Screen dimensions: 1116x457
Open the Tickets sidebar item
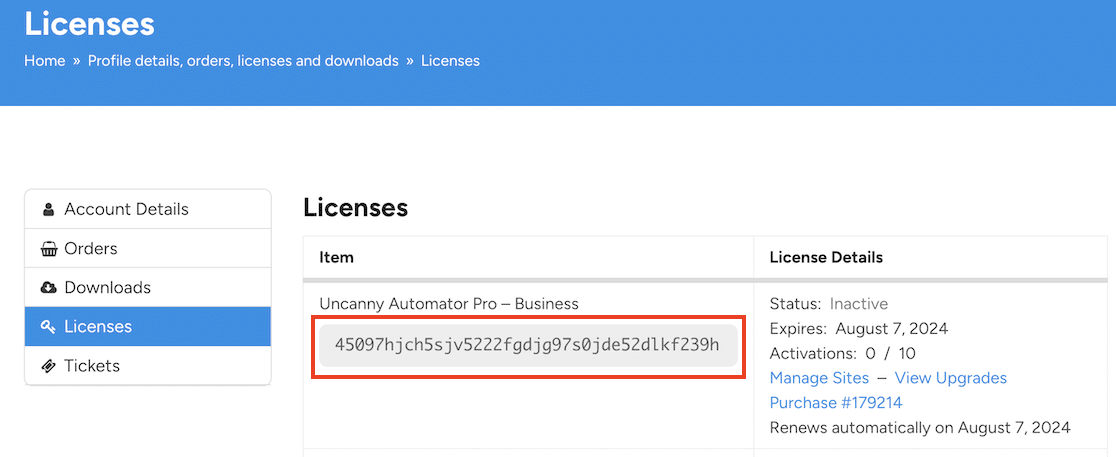[92, 365]
